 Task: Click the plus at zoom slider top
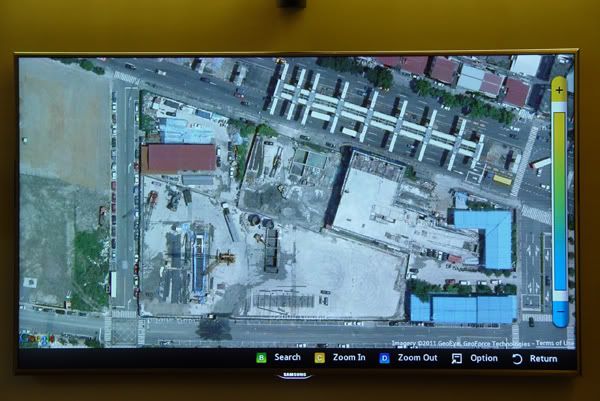tap(559, 90)
